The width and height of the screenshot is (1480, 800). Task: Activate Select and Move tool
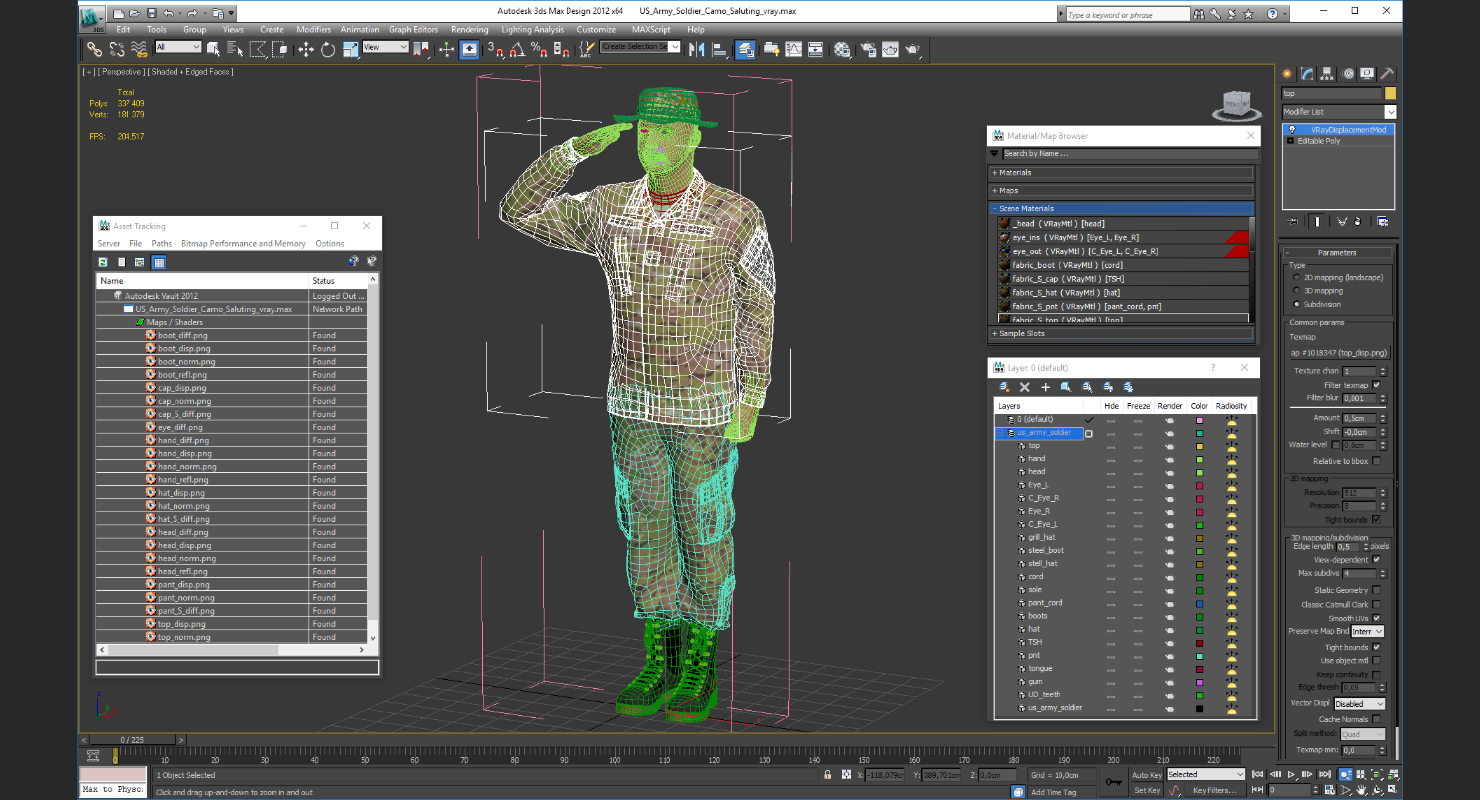pos(305,49)
